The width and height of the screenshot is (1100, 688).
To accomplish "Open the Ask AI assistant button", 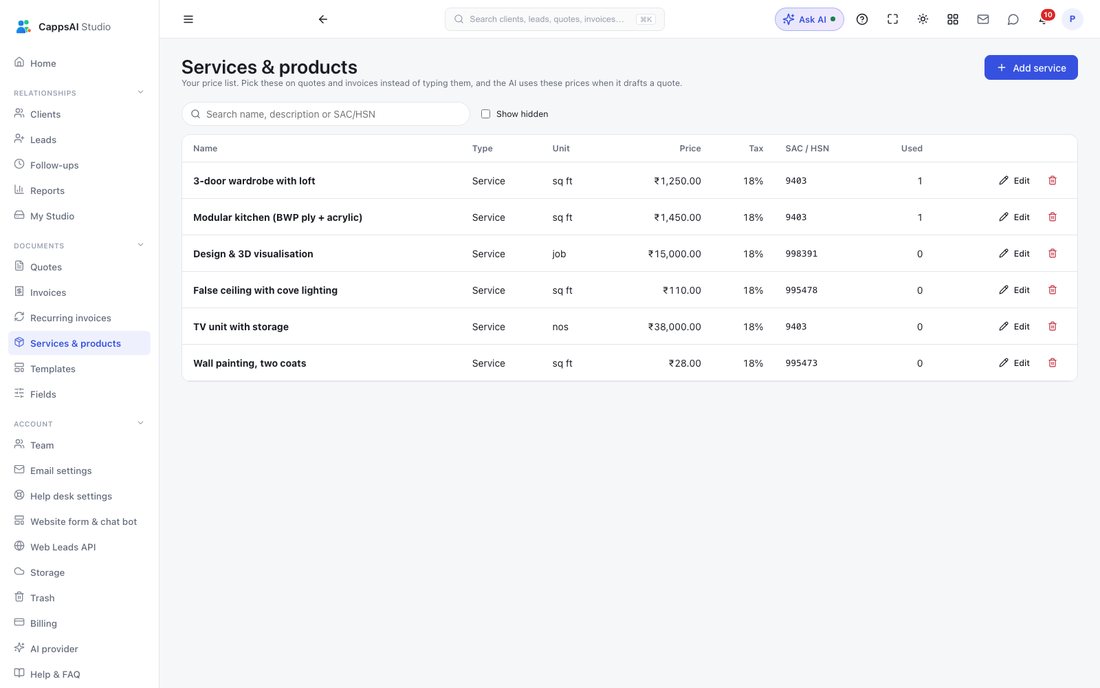I will point(809,20).
